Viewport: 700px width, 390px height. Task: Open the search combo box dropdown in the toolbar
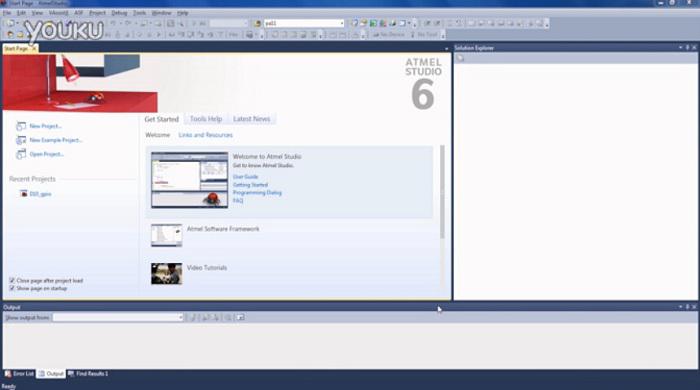(342, 23)
